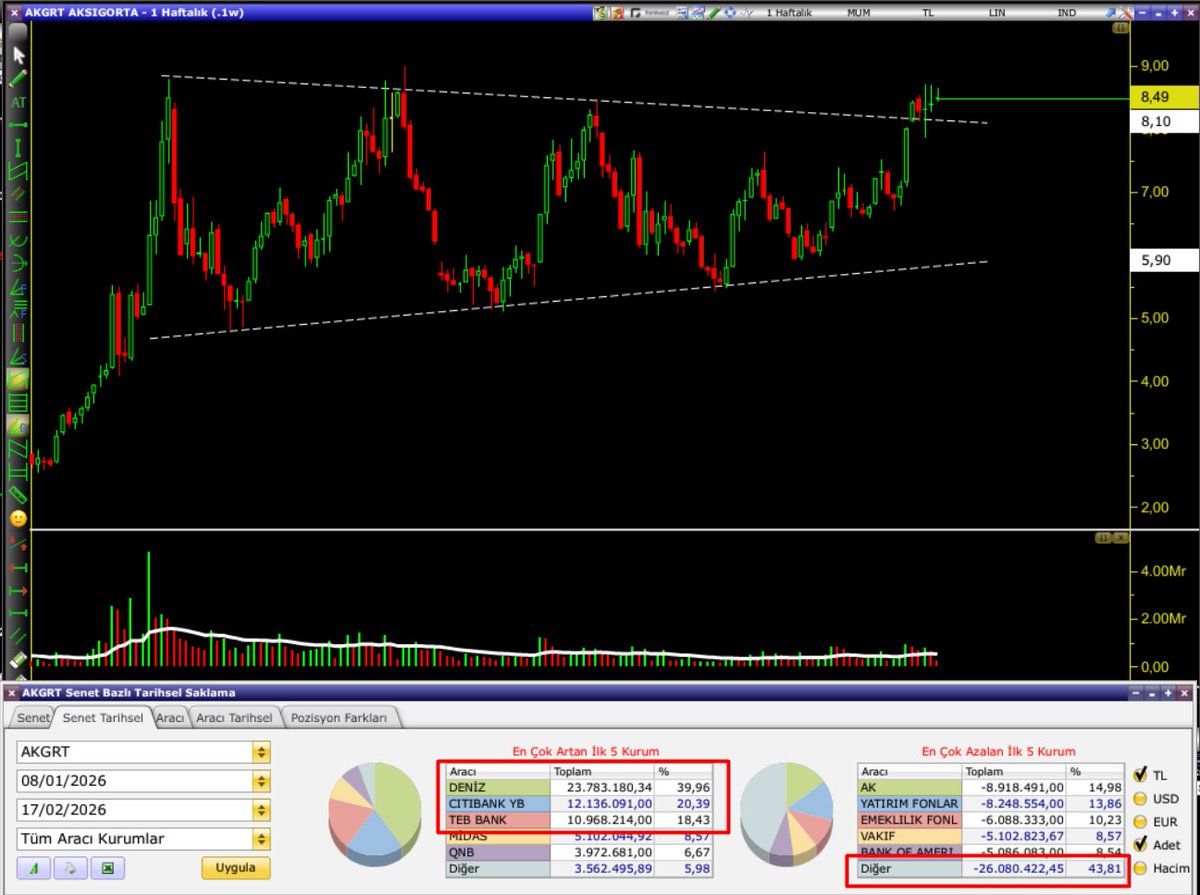Image resolution: width=1200 pixels, height=895 pixels.
Task: Click the Uygula apply button
Action: click(x=235, y=868)
